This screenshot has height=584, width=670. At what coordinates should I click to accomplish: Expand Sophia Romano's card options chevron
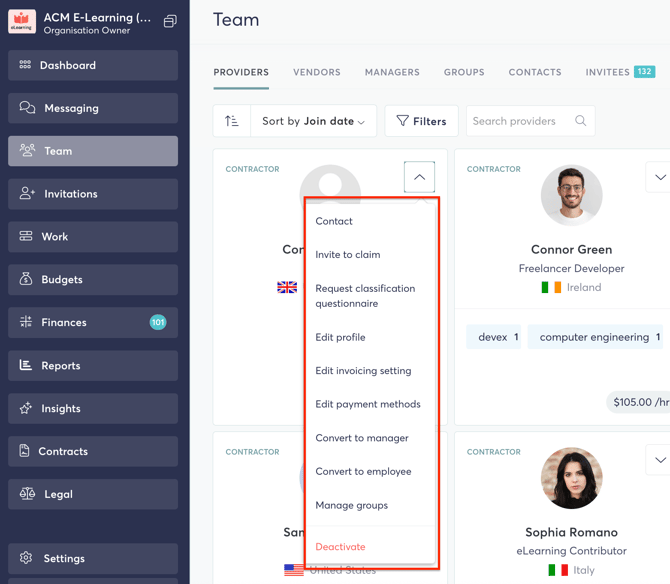660,460
